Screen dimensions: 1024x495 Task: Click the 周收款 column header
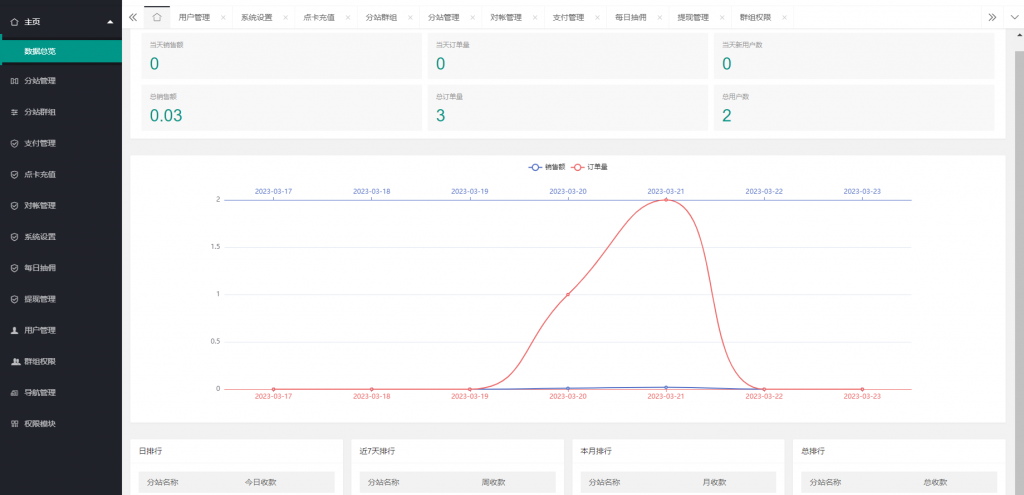493,483
